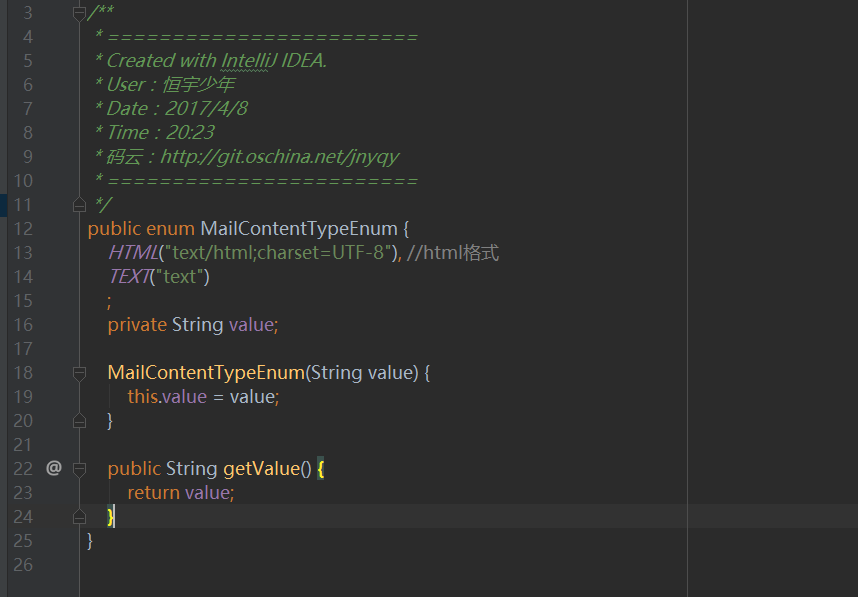Click line number 22 in the gutter
Image resolution: width=858 pixels, height=597 pixels.
coord(23,469)
